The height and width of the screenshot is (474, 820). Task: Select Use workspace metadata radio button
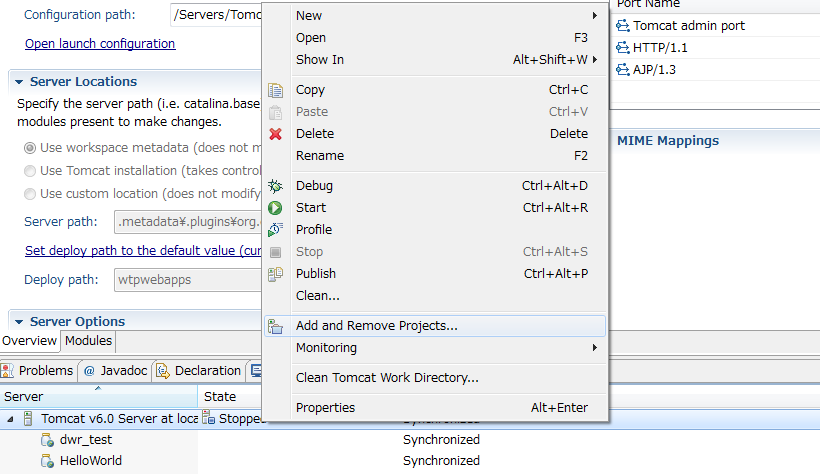(x=30, y=148)
